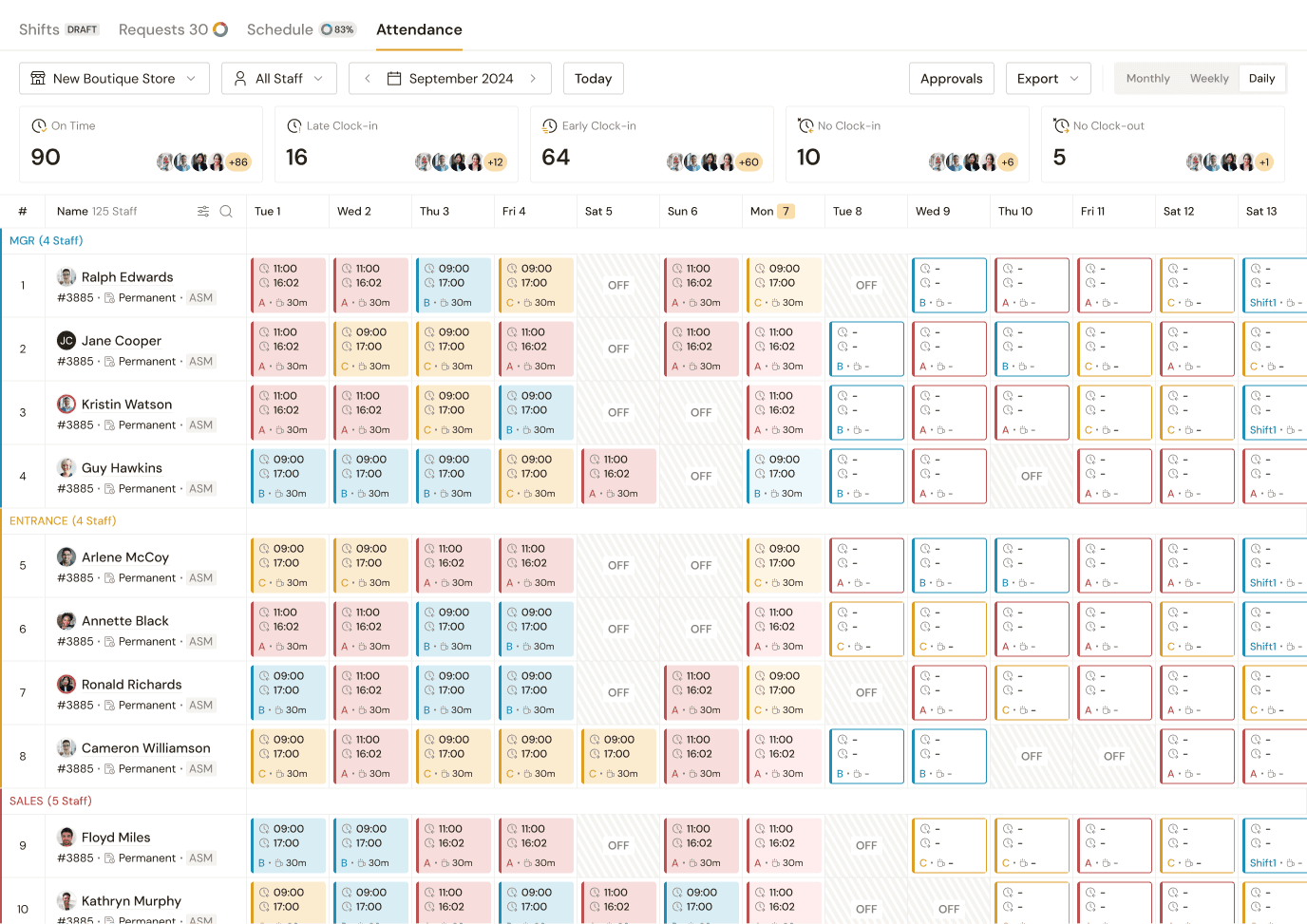
Task: Select the Daily view option
Action: pyautogui.click(x=1261, y=79)
